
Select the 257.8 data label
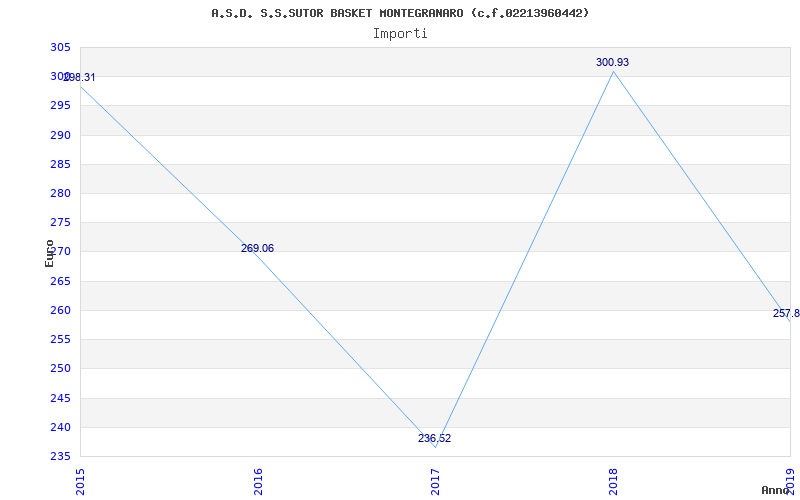(x=786, y=313)
